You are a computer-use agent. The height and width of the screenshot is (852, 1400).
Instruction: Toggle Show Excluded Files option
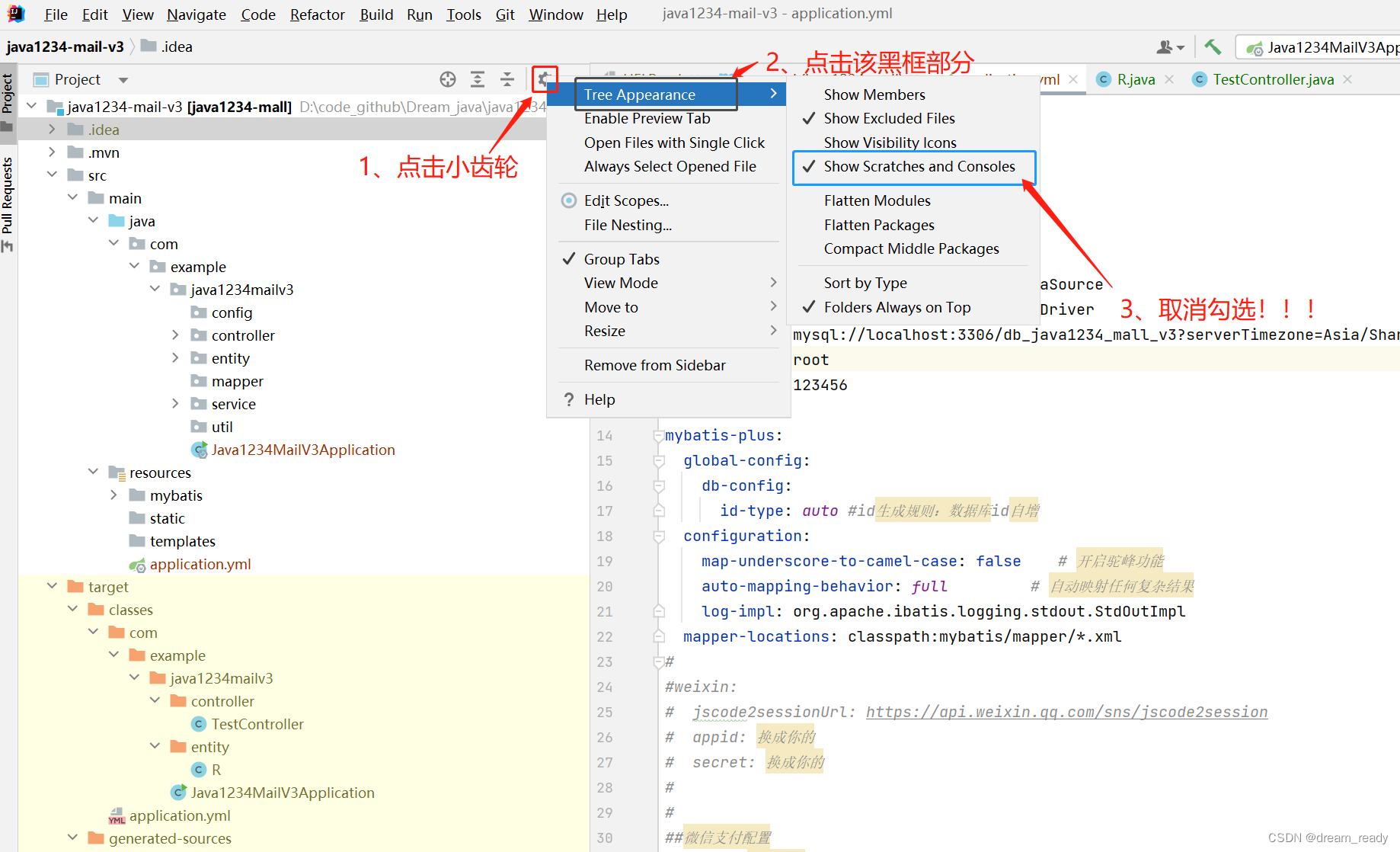click(914, 118)
